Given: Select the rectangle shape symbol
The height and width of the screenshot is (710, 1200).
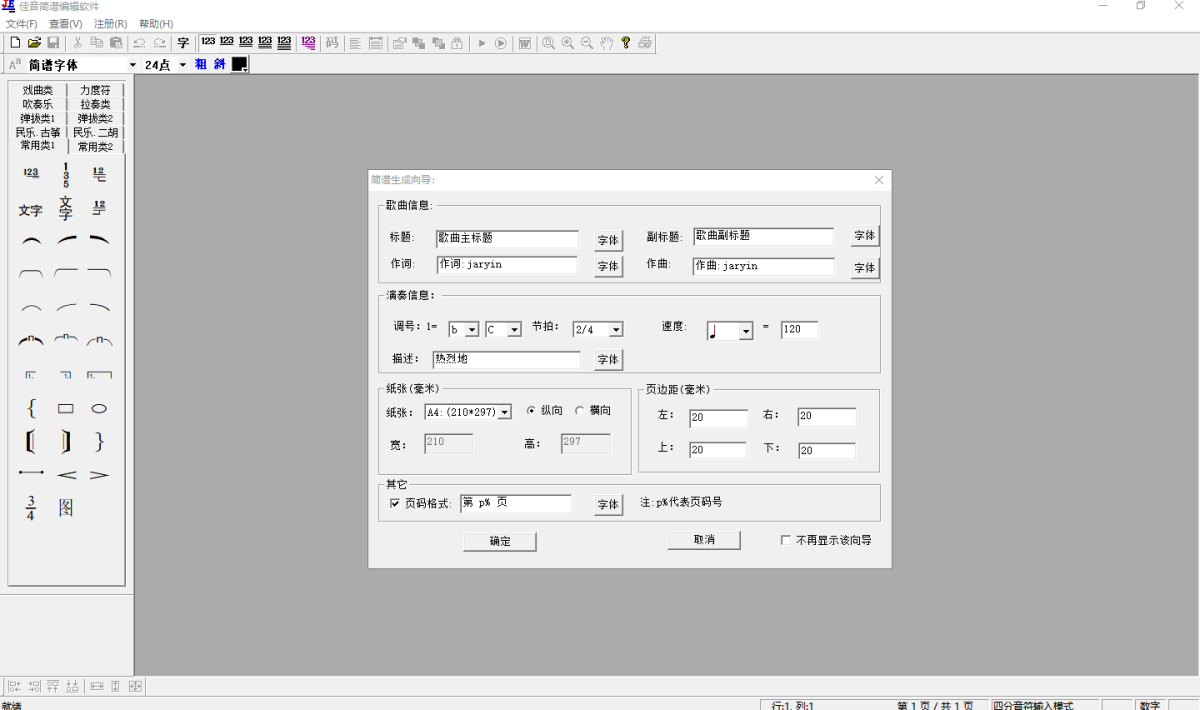Looking at the screenshot, I should [x=66, y=409].
